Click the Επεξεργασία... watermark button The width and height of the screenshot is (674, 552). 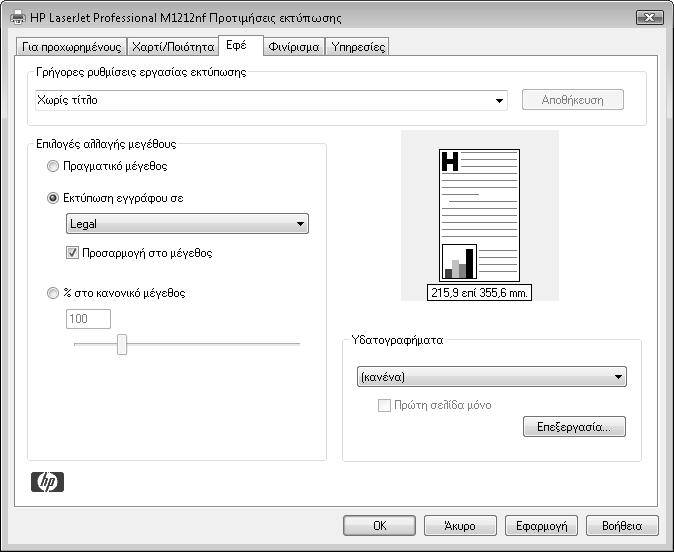574,426
